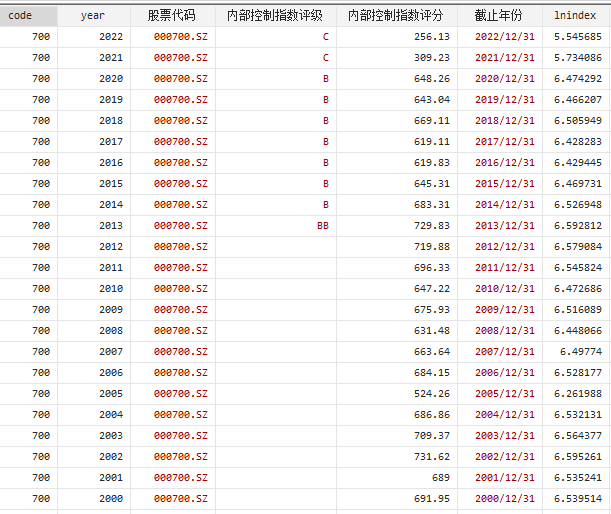Click the rating cell showing BB
611x514 pixels.
click(322, 226)
